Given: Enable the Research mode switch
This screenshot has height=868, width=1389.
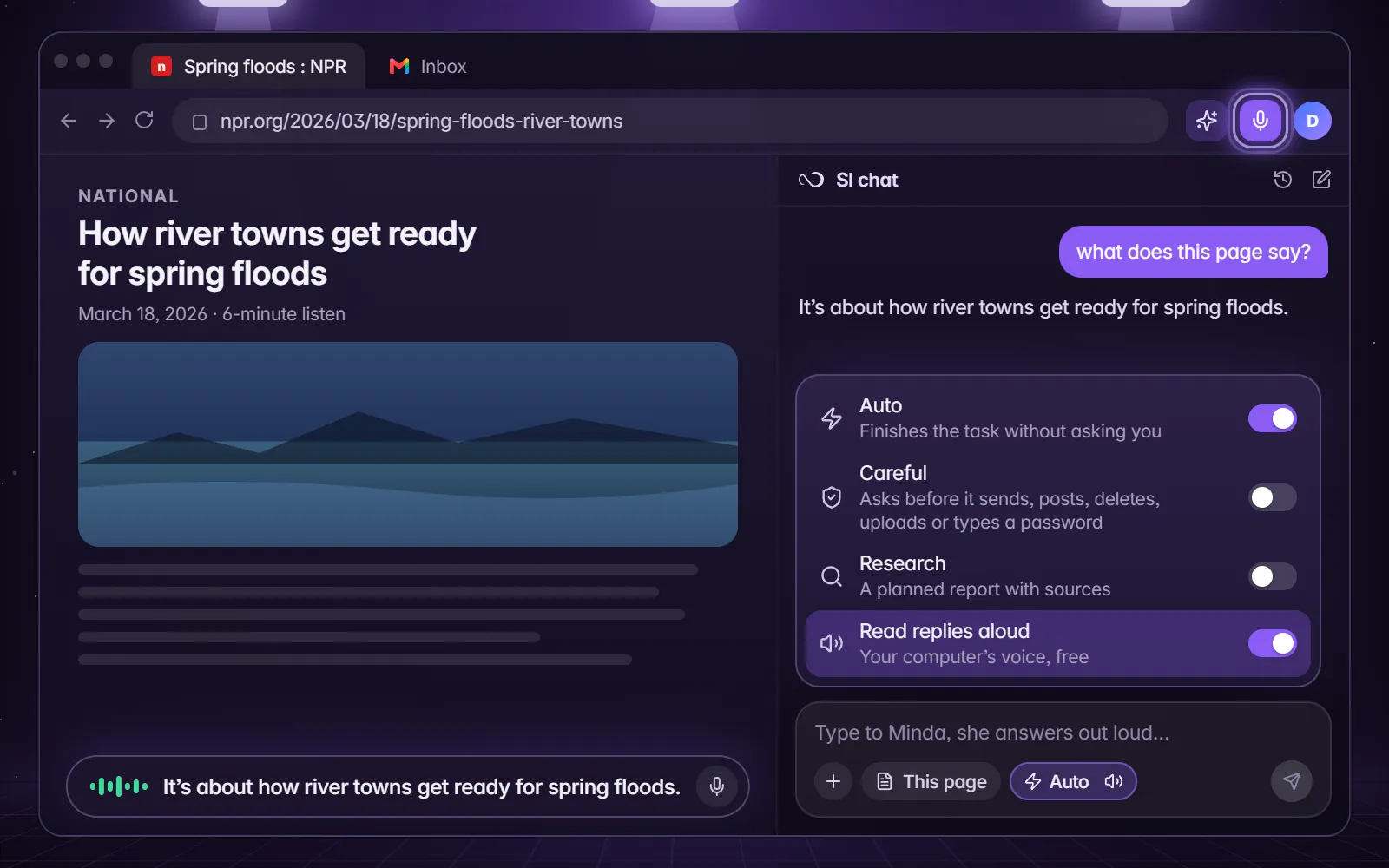Looking at the screenshot, I should pos(1273,576).
